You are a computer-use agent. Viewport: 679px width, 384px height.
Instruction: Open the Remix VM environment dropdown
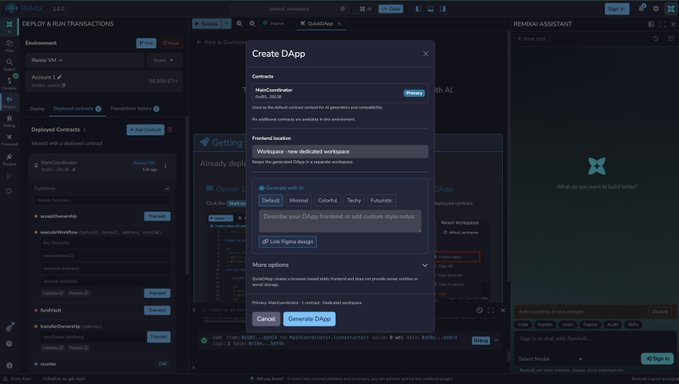(x=84, y=60)
